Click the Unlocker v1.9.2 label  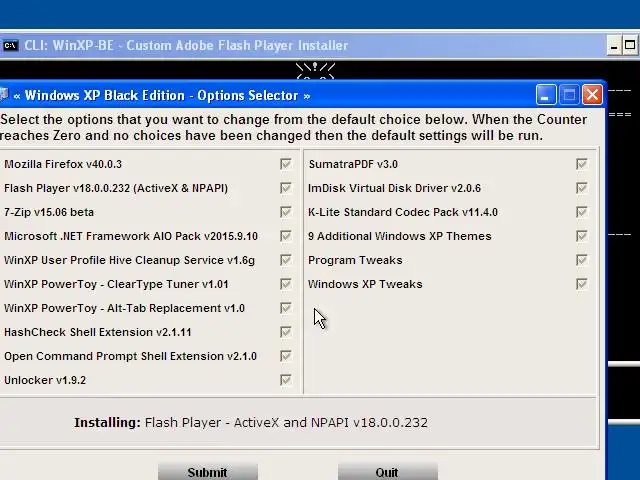45,380
